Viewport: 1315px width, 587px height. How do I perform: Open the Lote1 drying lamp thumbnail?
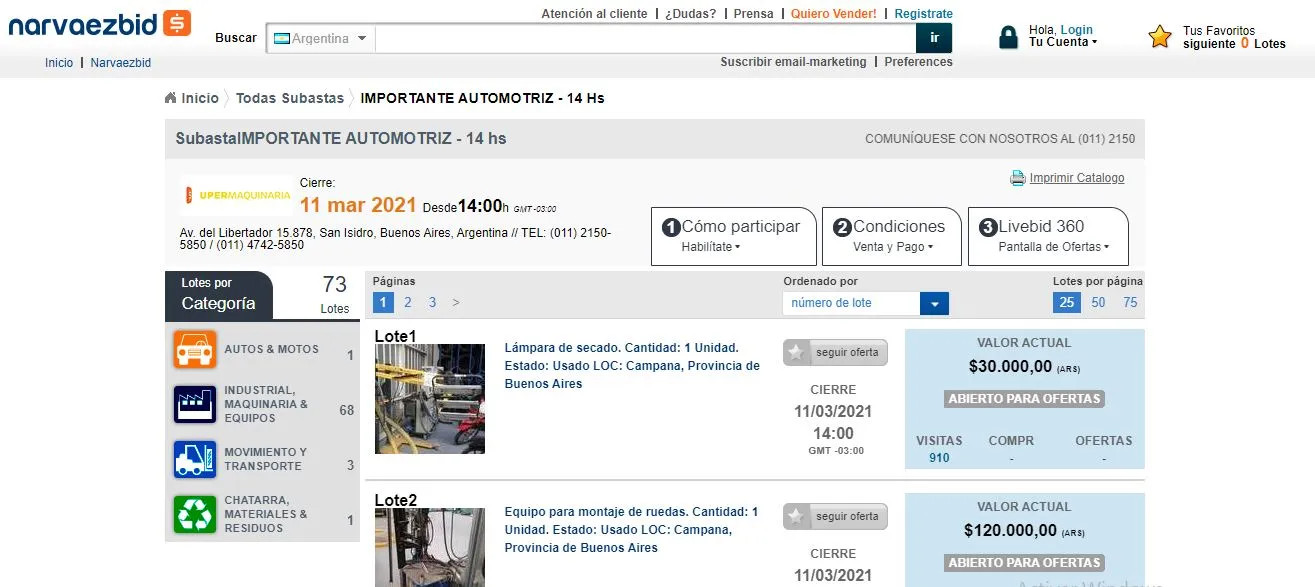[x=429, y=399]
